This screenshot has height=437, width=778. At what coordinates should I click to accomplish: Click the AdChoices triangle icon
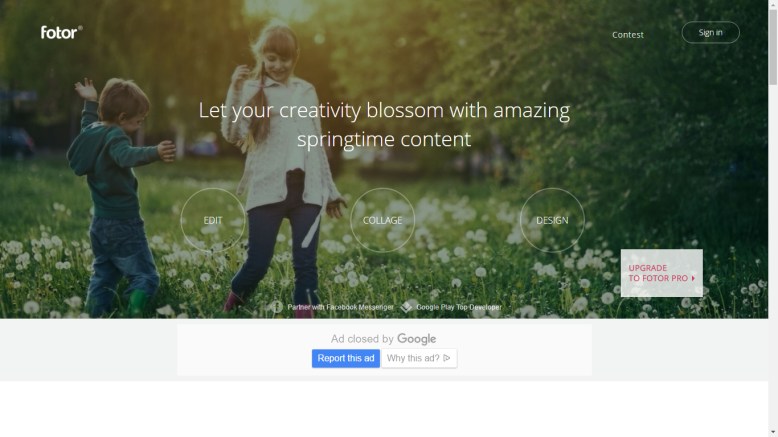pyautogui.click(x=447, y=358)
